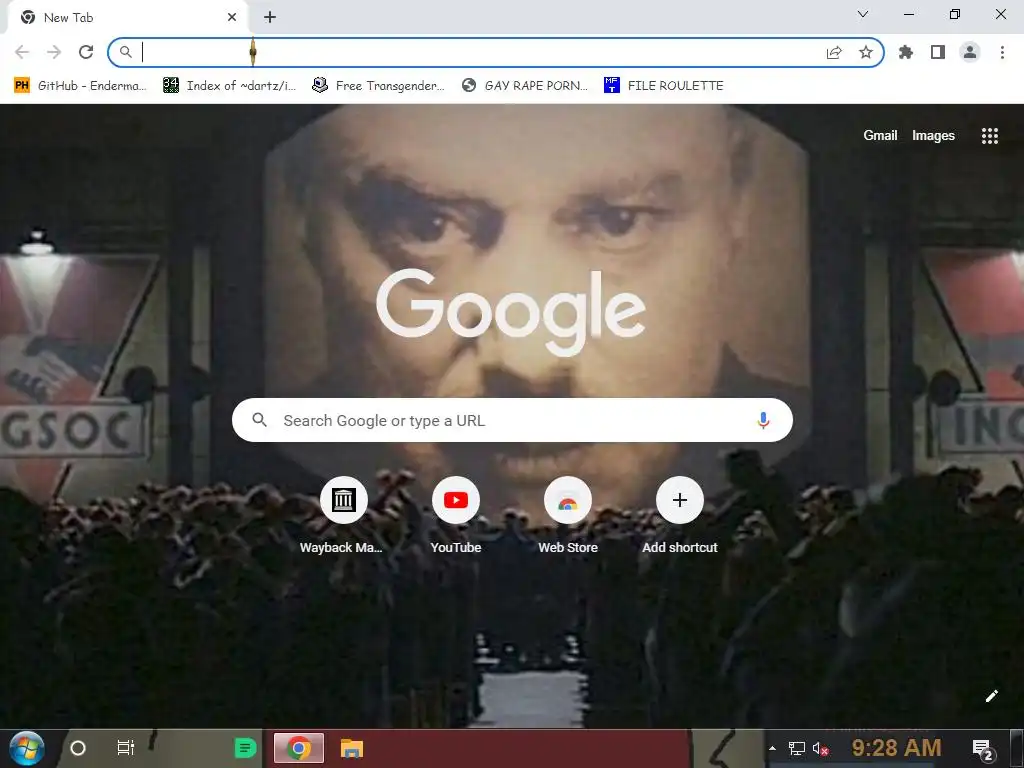Click the network tray icon
The width and height of the screenshot is (1024, 768).
797,748
